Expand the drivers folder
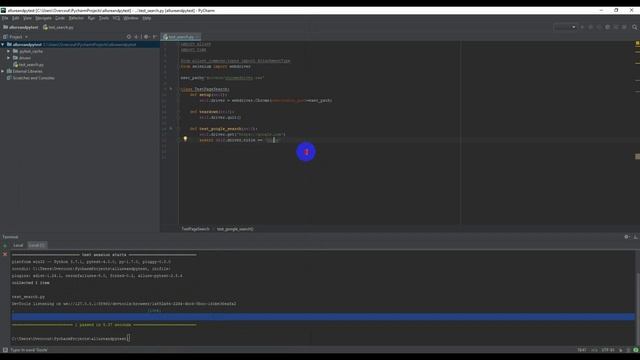 [9, 58]
